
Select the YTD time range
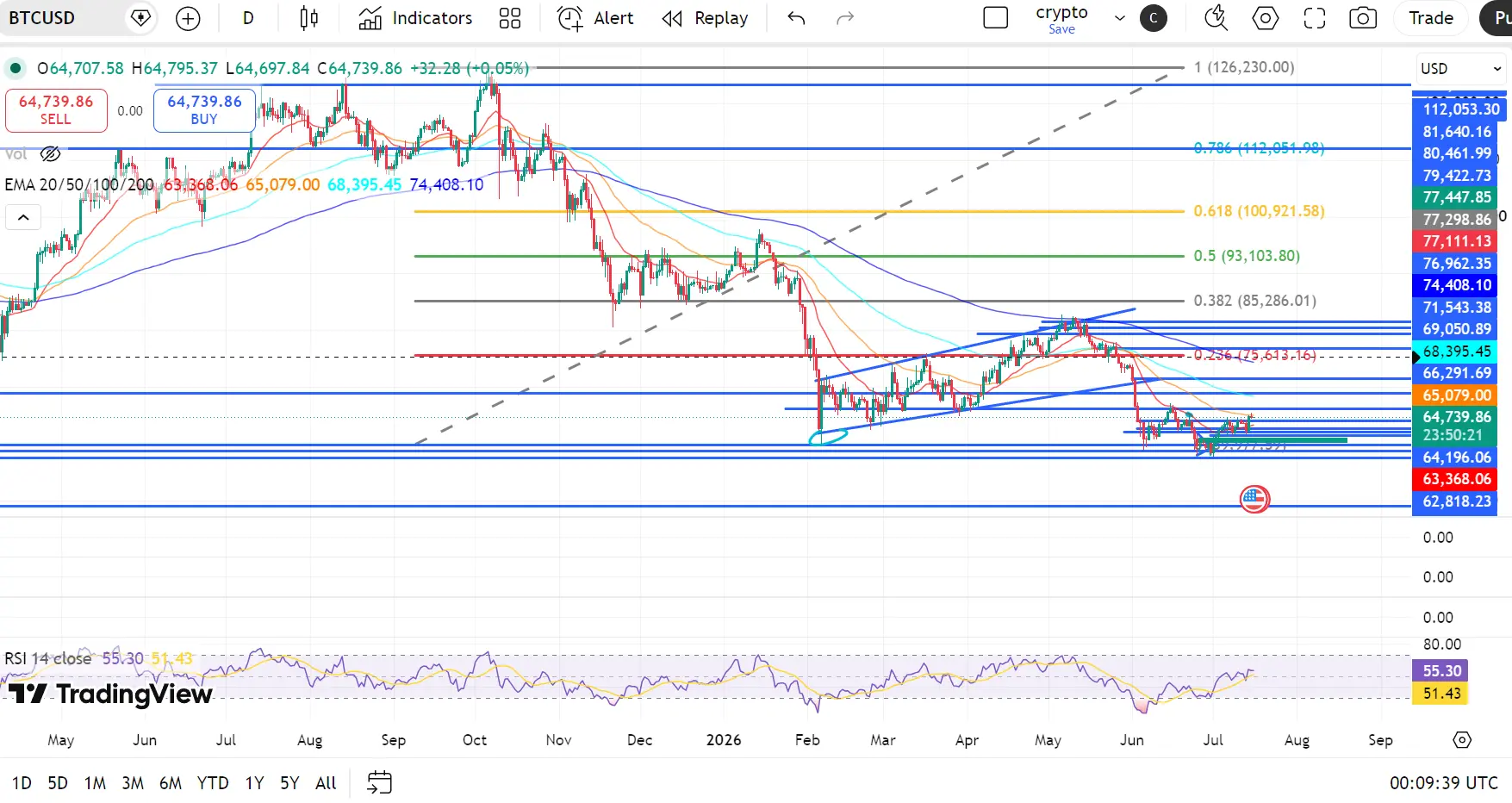tap(213, 782)
